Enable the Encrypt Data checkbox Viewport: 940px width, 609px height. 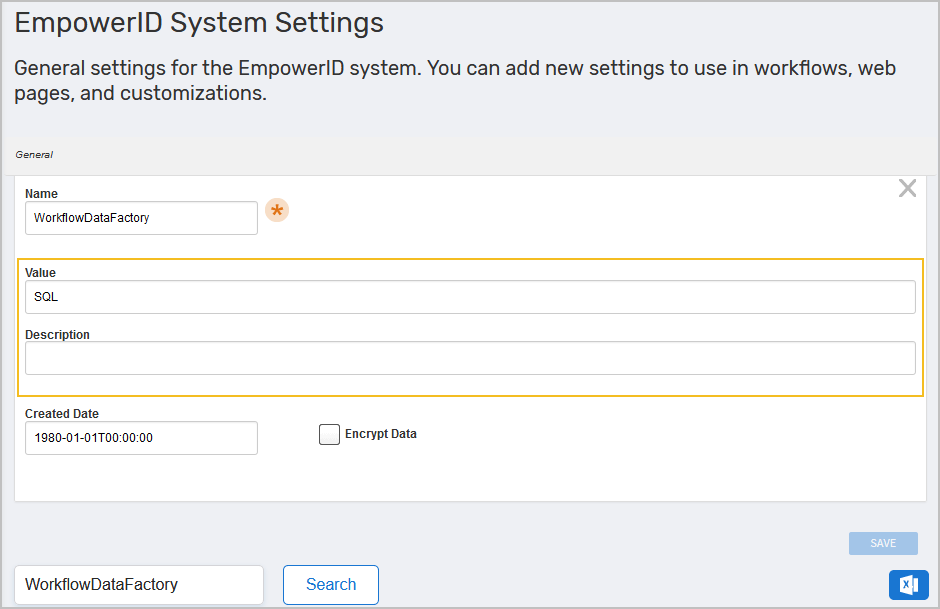[x=329, y=434]
